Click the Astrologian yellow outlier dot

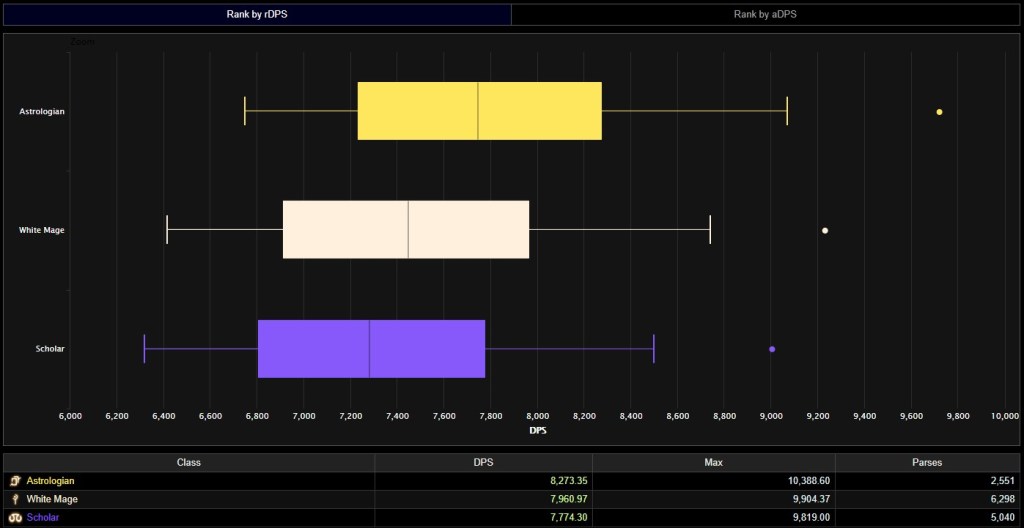point(939,112)
